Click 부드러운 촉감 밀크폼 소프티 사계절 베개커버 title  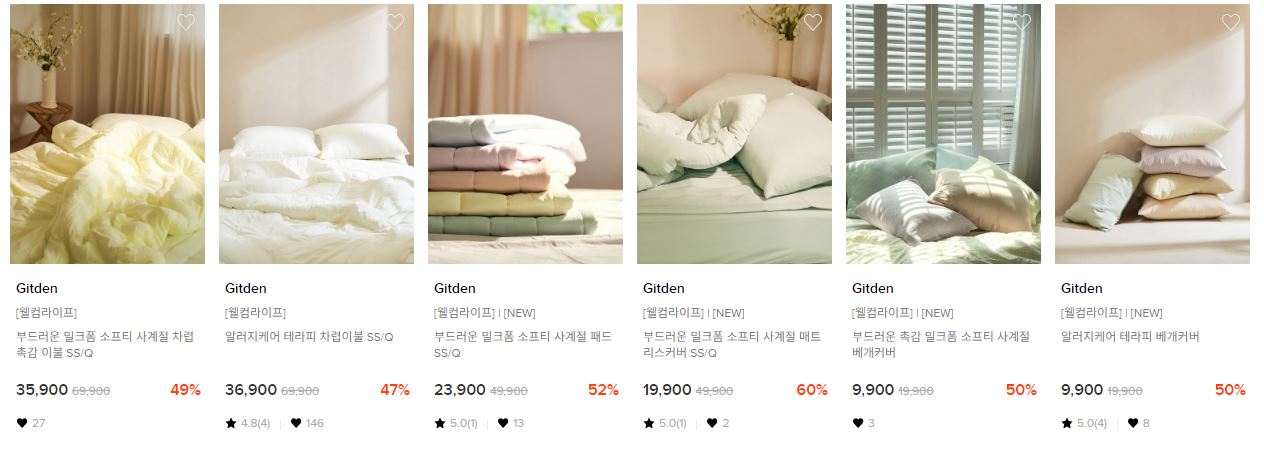(x=941, y=345)
